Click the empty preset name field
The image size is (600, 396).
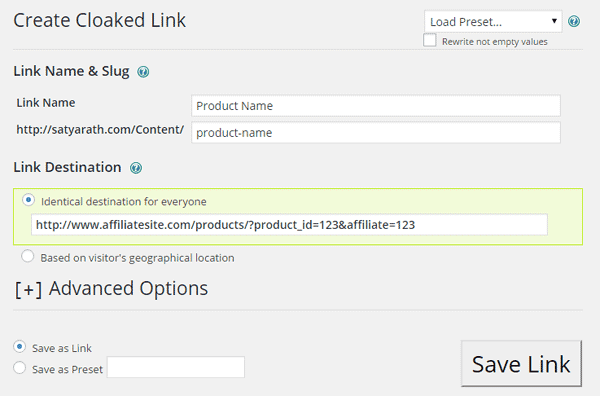[x=176, y=367]
